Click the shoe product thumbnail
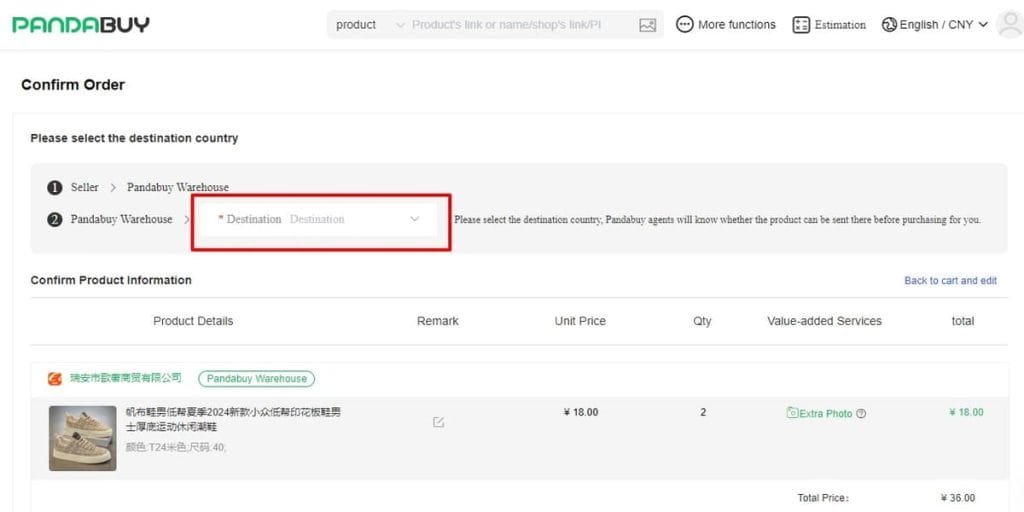The height and width of the screenshot is (512, 1024). click(82, 437)
